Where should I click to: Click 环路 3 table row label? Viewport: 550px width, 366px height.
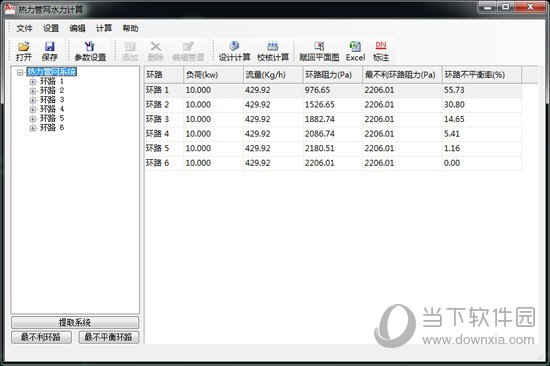pyautogui.click(x=157, y=119)
